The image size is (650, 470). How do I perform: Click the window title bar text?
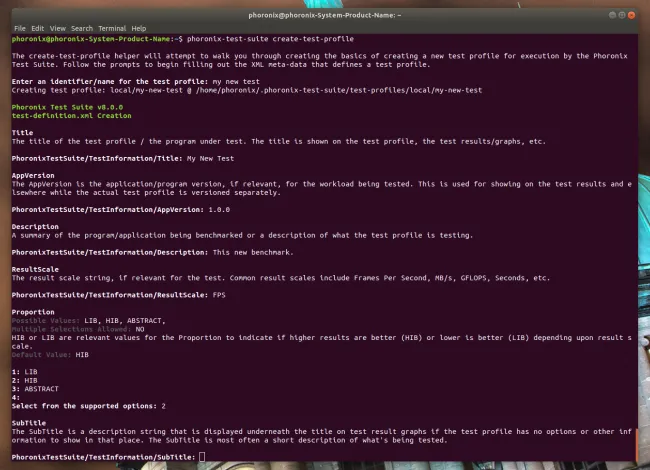[x=325, y=15]
